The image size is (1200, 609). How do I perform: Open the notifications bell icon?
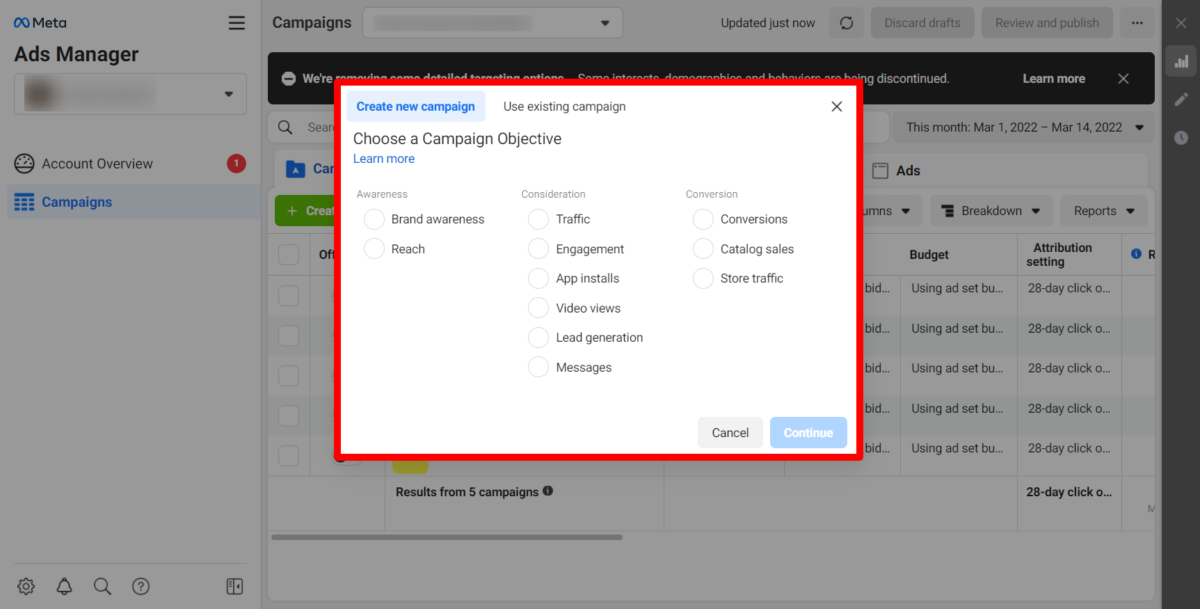click(64, 586)
